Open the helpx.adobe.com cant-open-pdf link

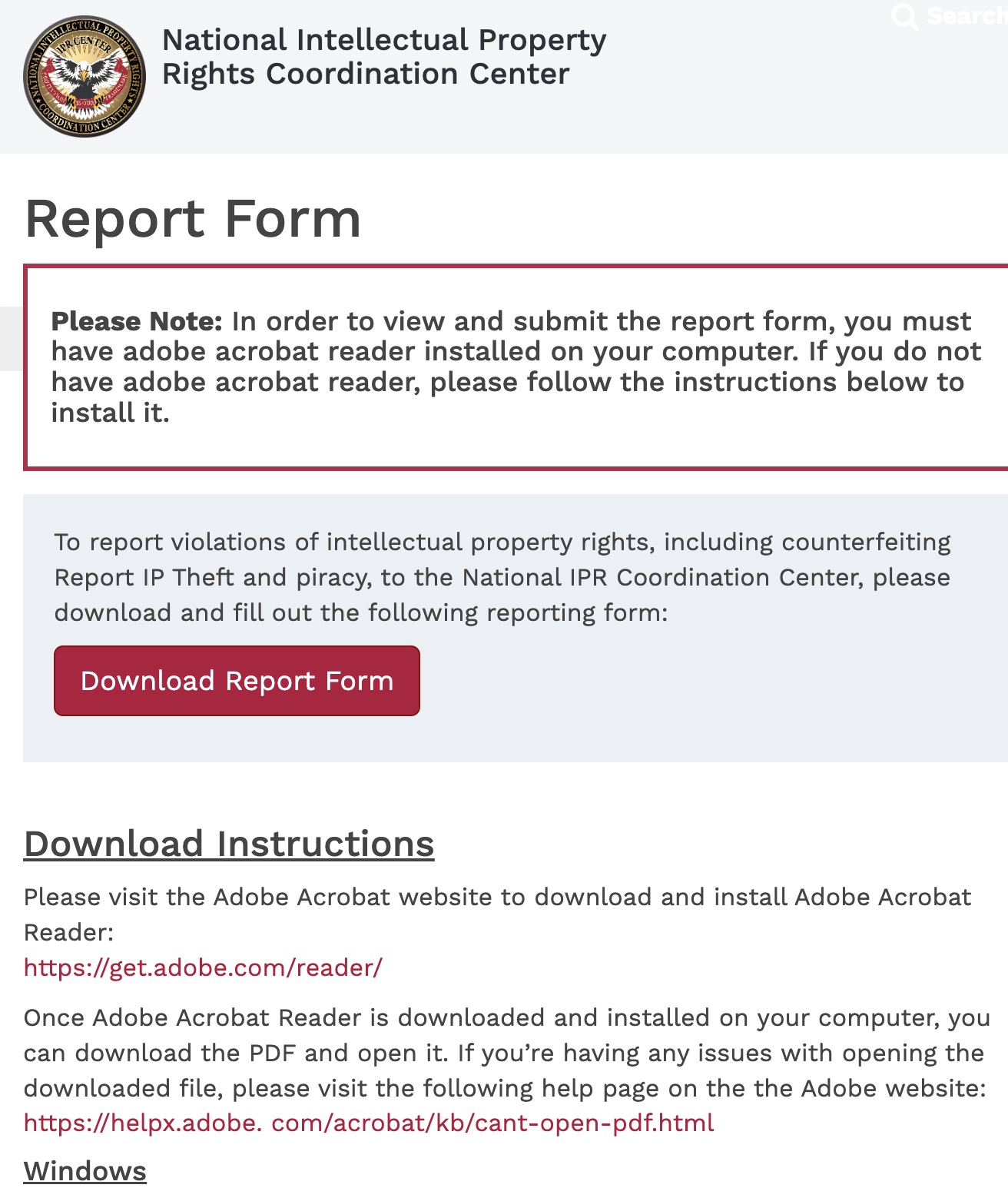pos(369,1123)
